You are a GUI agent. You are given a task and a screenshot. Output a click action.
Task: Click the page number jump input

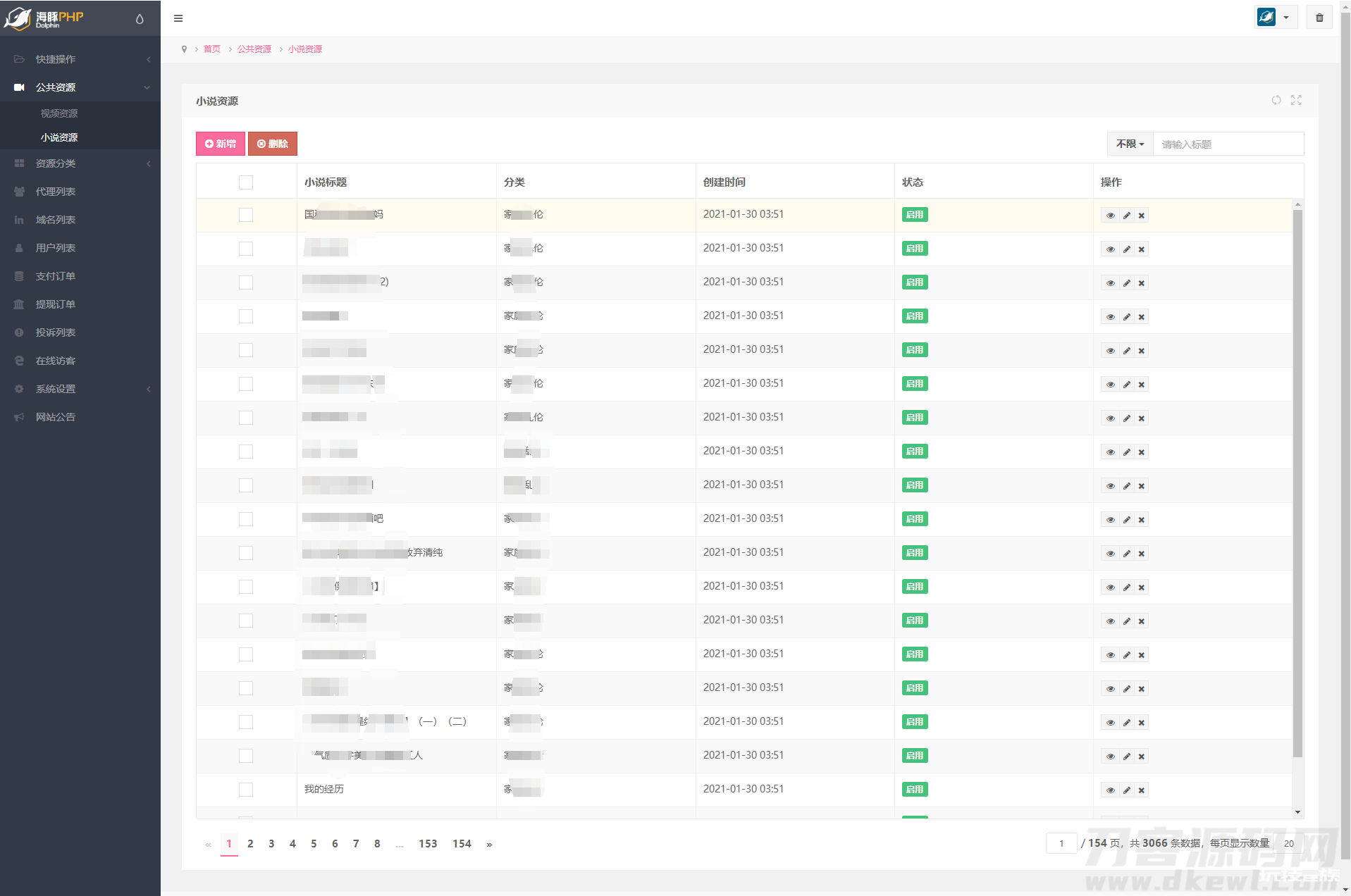pos(1061,843)
